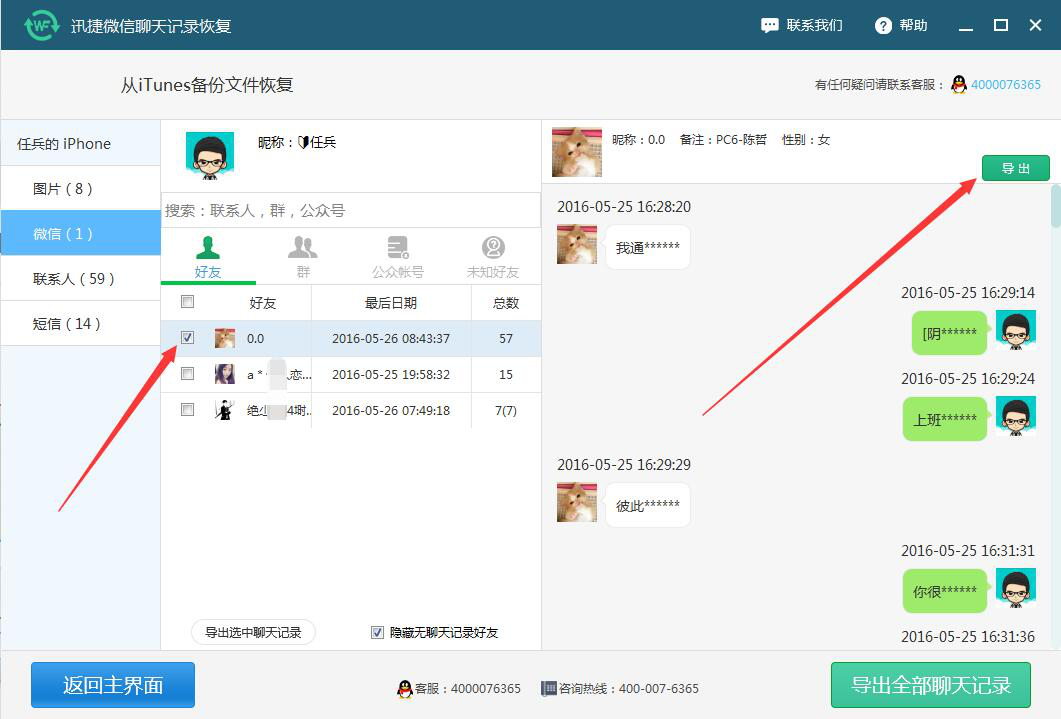
Task: Switch to the 公众帐号 tab
Action: [397, 258]
